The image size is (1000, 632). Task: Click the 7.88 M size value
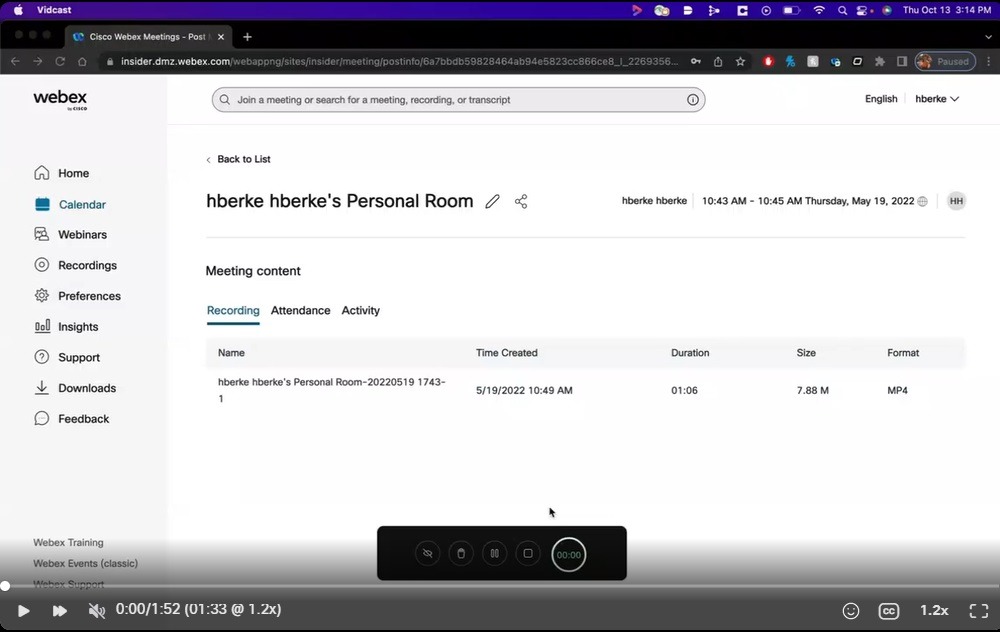click(812, 390)
